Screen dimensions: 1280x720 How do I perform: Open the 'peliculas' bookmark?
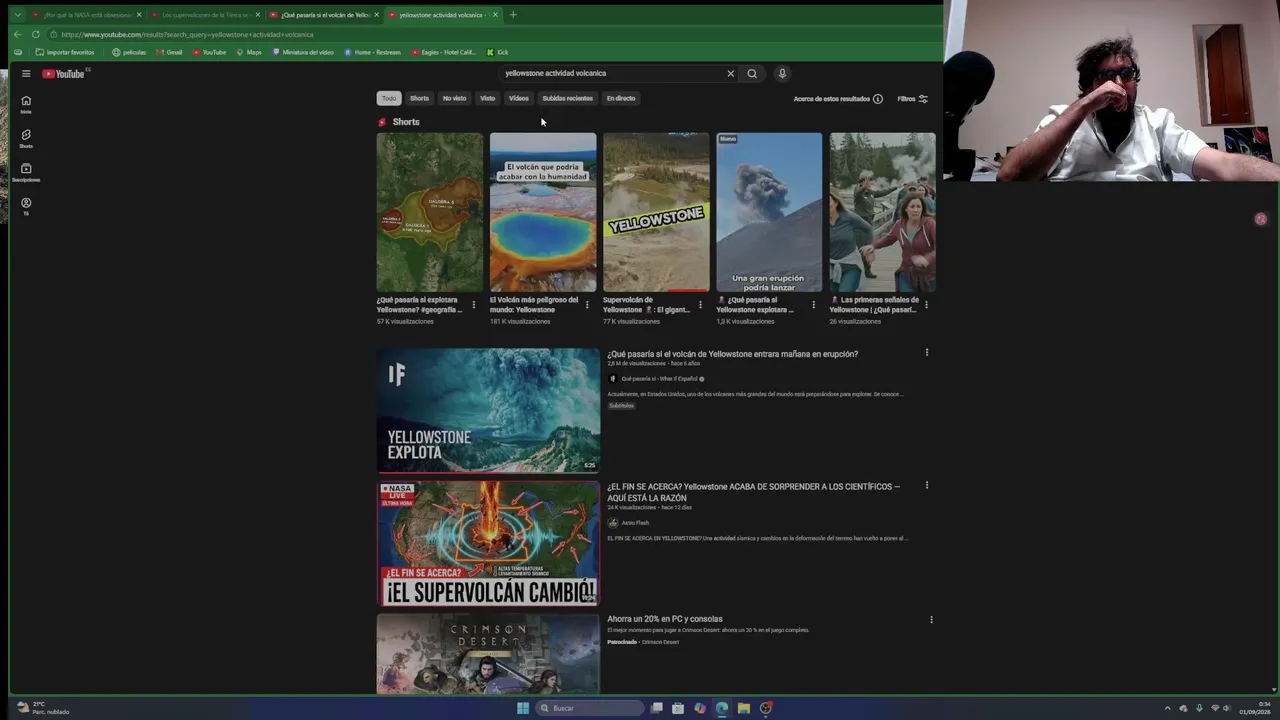[x=129, y=52]
